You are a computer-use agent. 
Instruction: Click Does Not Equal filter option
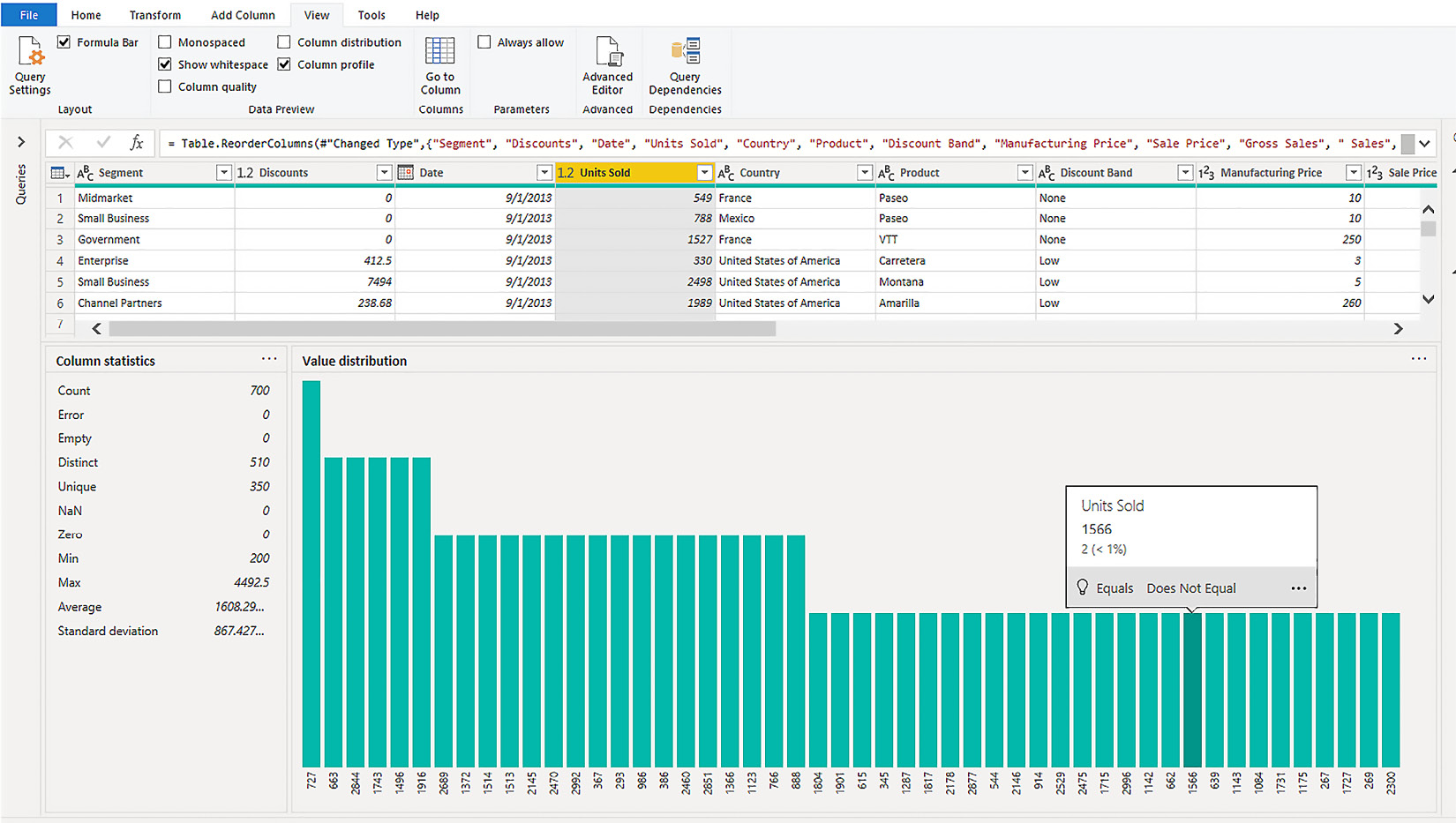coord(1190,588)
